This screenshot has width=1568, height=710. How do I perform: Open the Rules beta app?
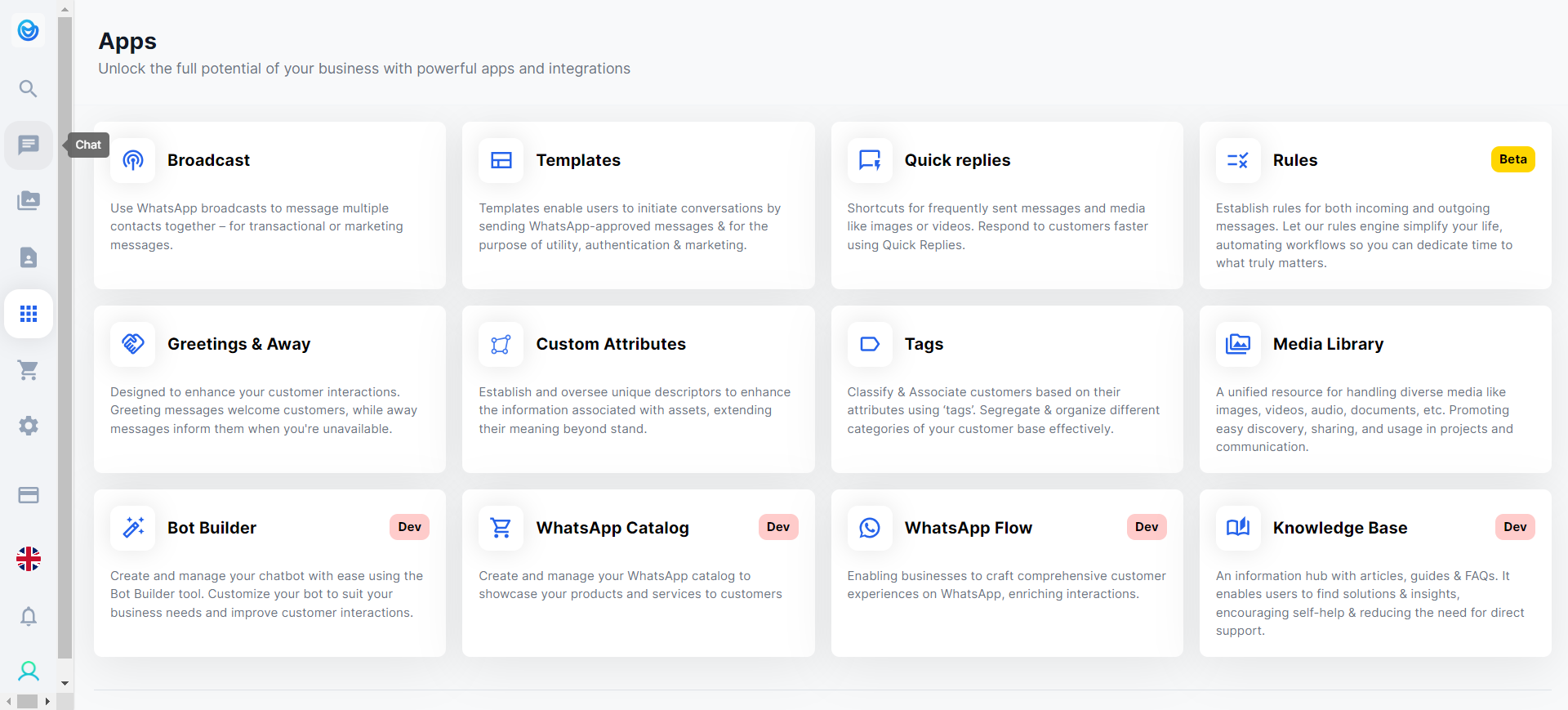click(x=1374, y=204)
